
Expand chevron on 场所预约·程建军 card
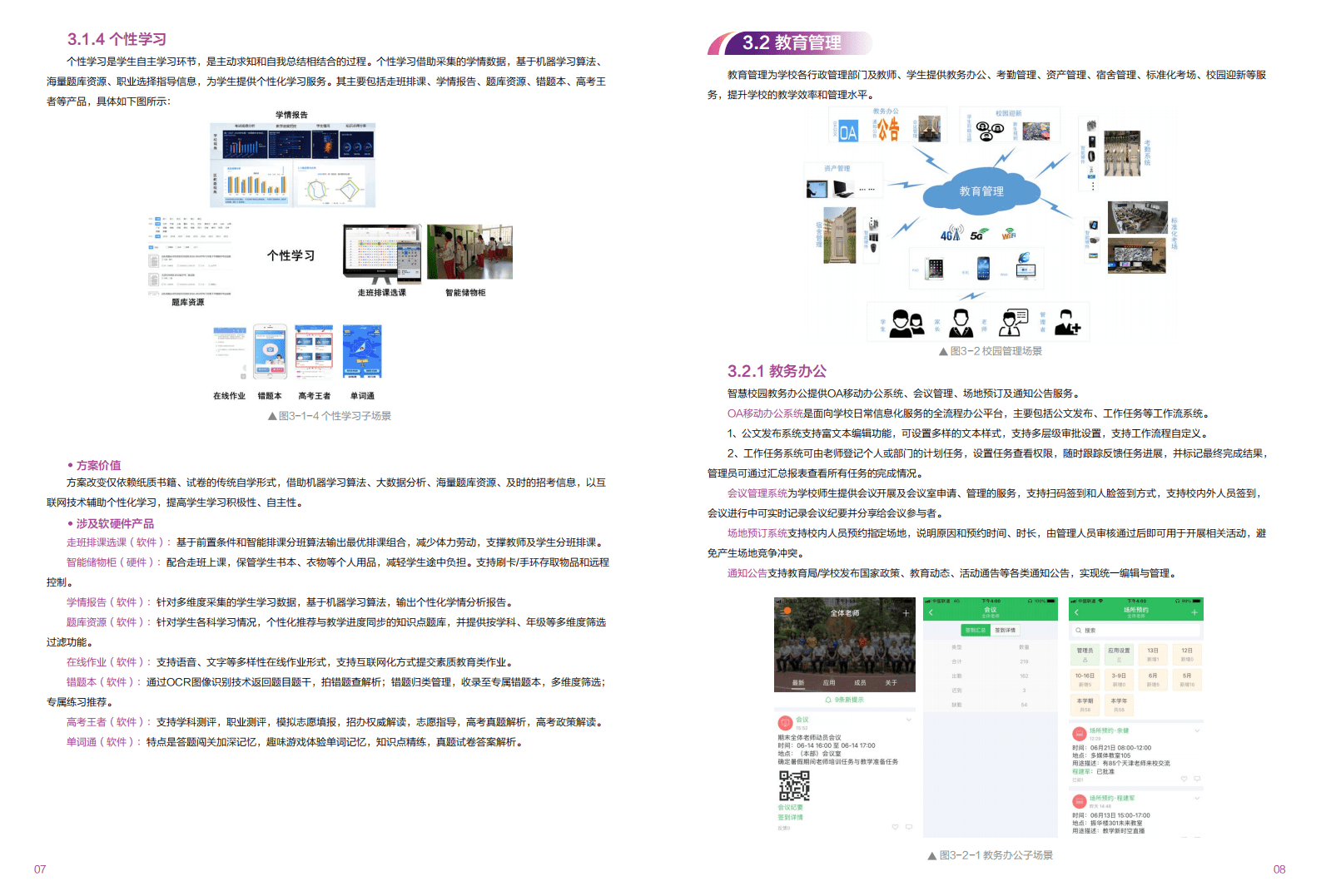pyautogui.click(x=1197, y=798)
